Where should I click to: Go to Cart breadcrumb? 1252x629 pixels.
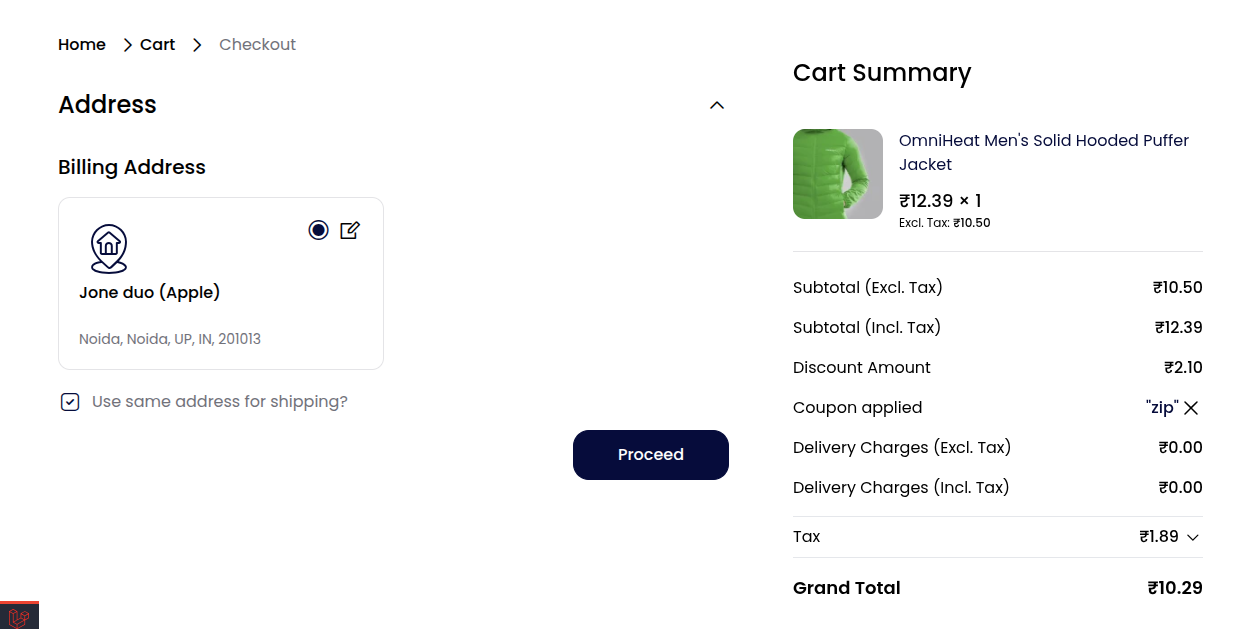tap(157, 45)
